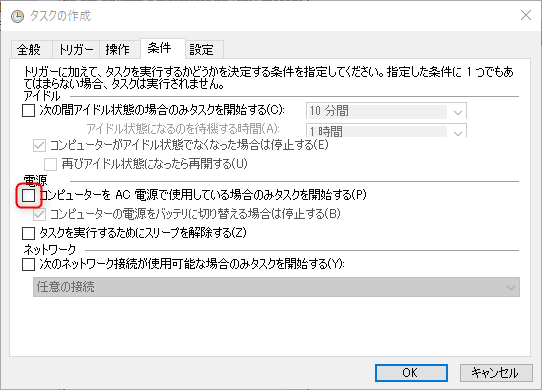Open the 1 時間 idle wait dropdown

pyautogui.click(x=386, y=130)
